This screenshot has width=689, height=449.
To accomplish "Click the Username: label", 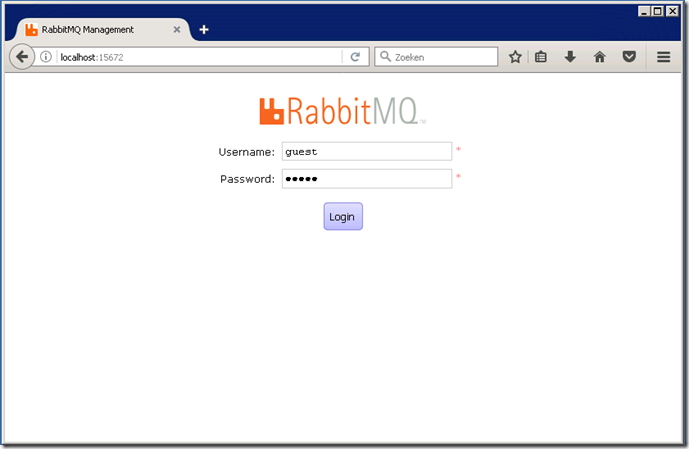I will click(247, 152).
